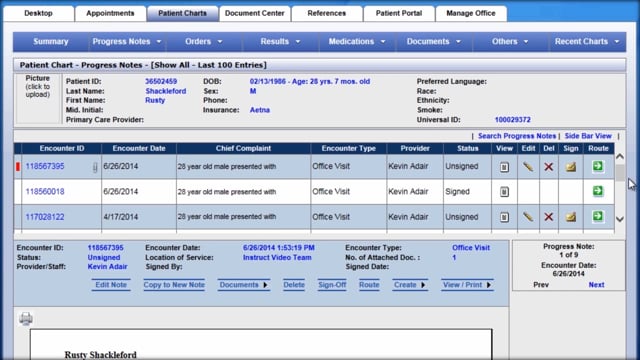Click the paperclip attachment icon for 118567395

coord(95,167)
